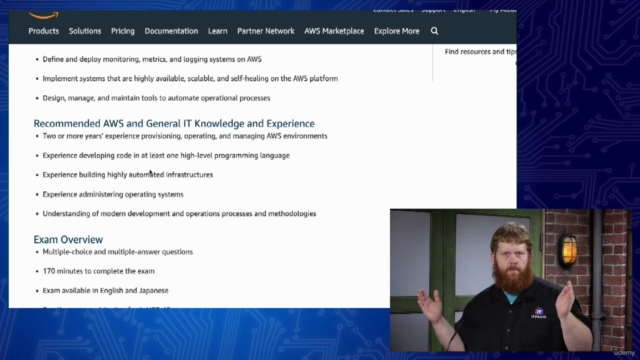The width and height of the screenshot is (640, 360).
Task: Select the 'Exam Overview' heading
Action: click(x=68, y=239)
